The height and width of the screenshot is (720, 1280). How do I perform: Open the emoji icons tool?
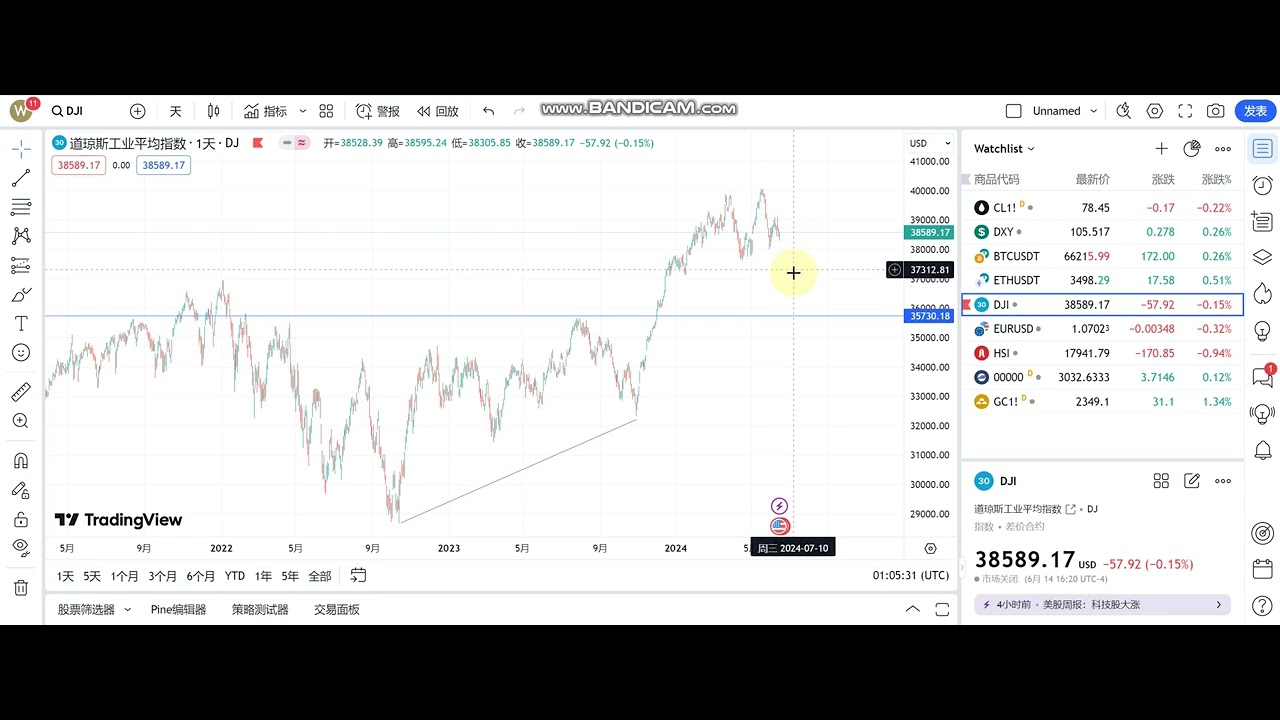pyautogui.click(x=21, y=353)
